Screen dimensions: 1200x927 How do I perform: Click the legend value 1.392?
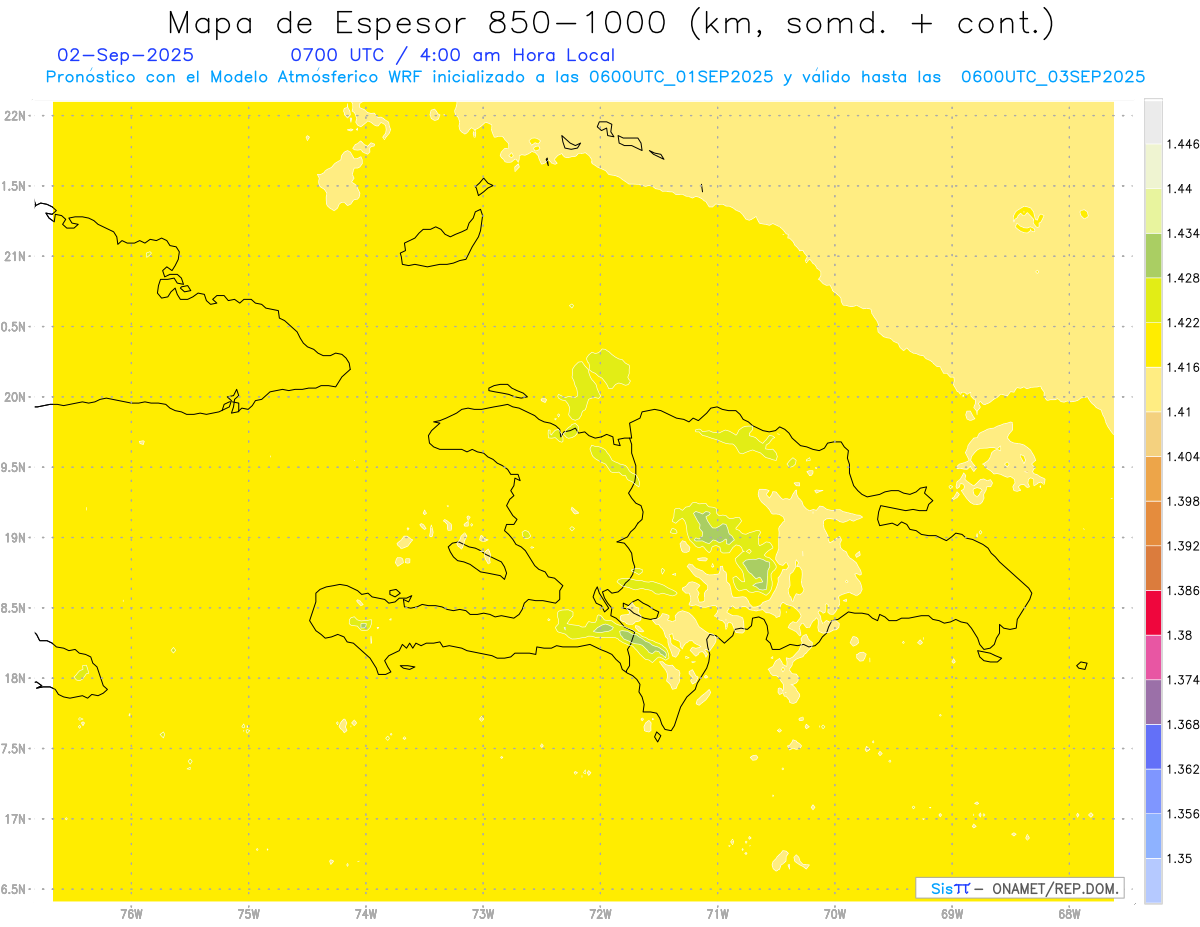click(x=1184, y=546)
